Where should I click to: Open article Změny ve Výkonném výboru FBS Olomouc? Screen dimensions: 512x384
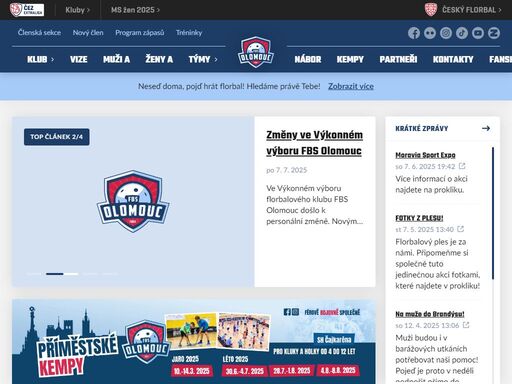tap(314, 143)
